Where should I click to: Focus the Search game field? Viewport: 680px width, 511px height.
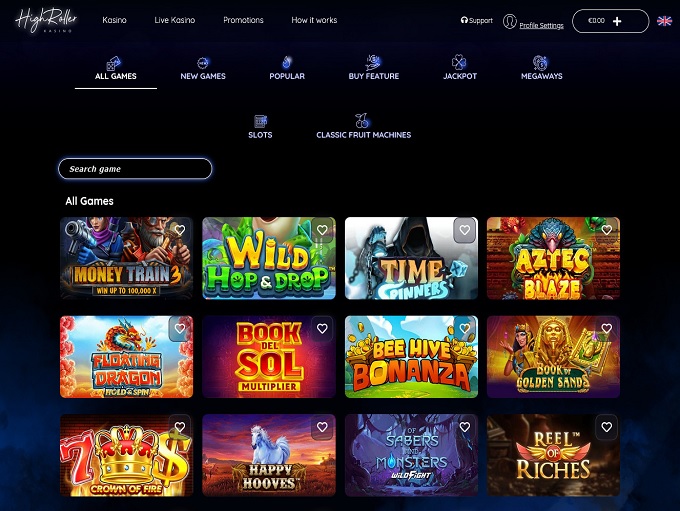tap(135, 169)
